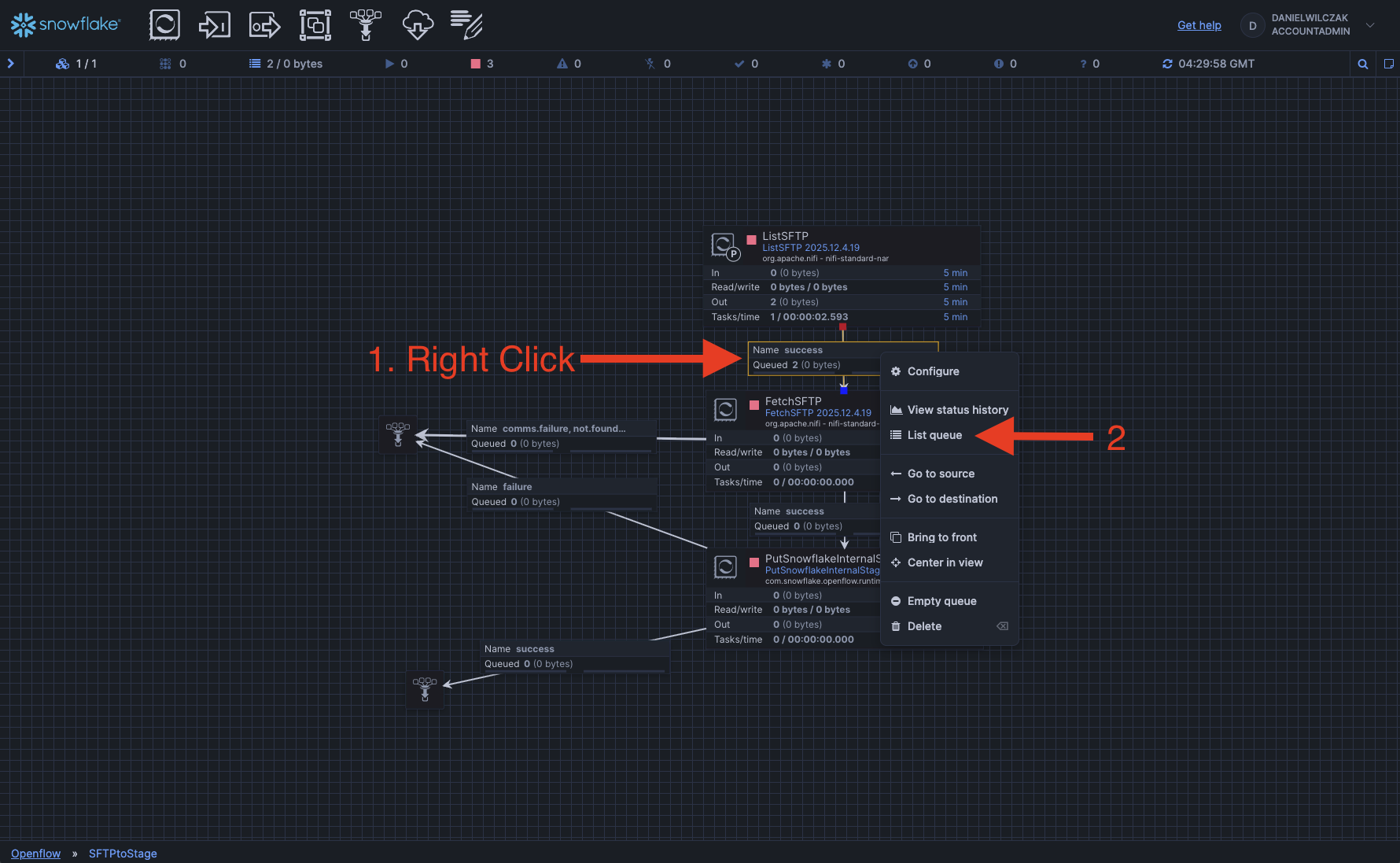Image resolution: width=1400 pixels, height=863 pixels.
Task: Select the Label tool in the toolbar
Action: [466, 25]
